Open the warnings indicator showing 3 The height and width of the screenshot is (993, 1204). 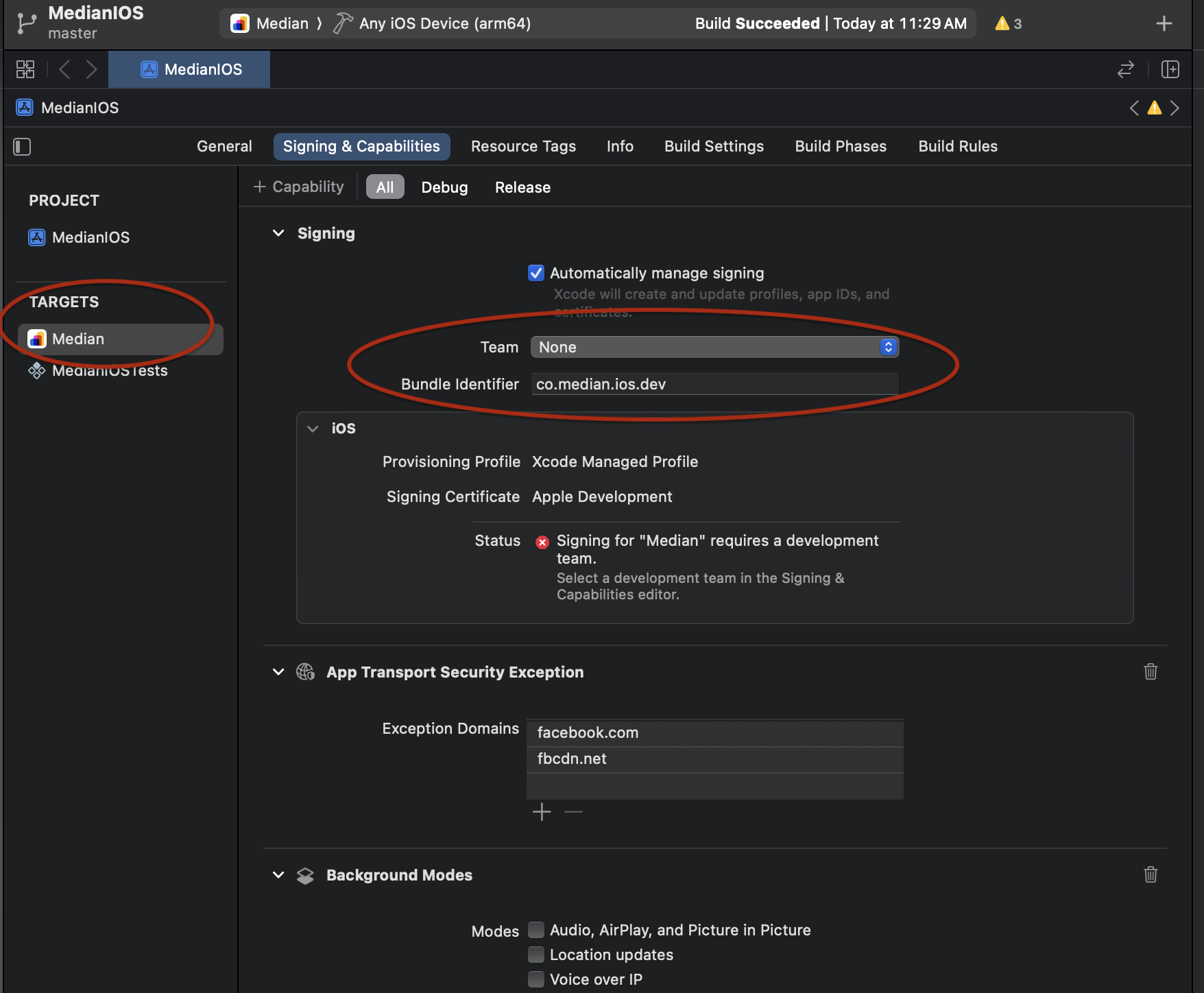click(1009, 23)
